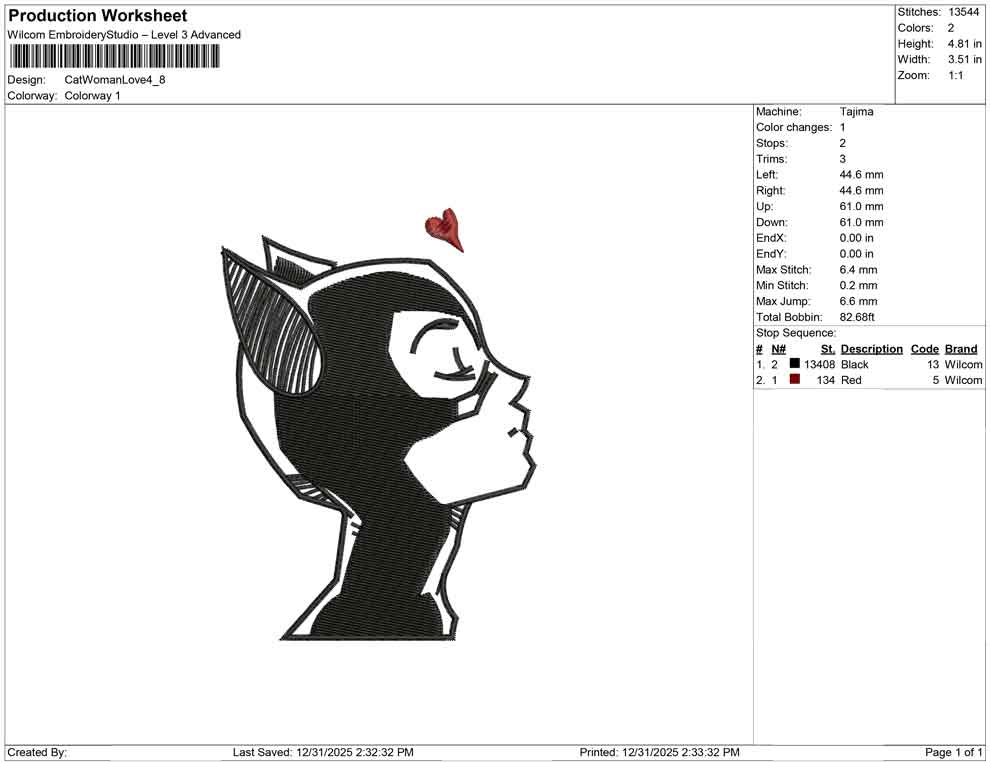Click the red thread color swatch
The width and height of the screenshot is (990, 762).
coord(794,379)
